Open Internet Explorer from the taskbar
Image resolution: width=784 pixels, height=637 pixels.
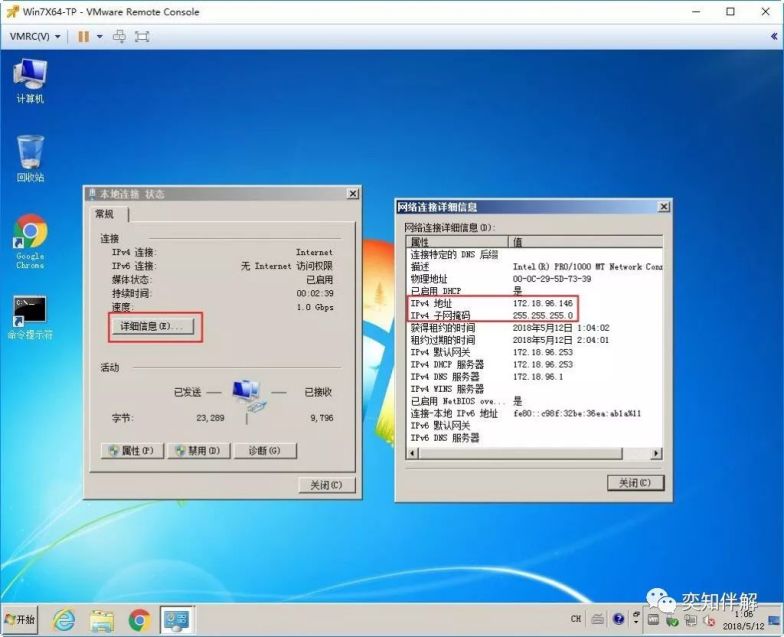pyautogui.click(x=64, y=620)
